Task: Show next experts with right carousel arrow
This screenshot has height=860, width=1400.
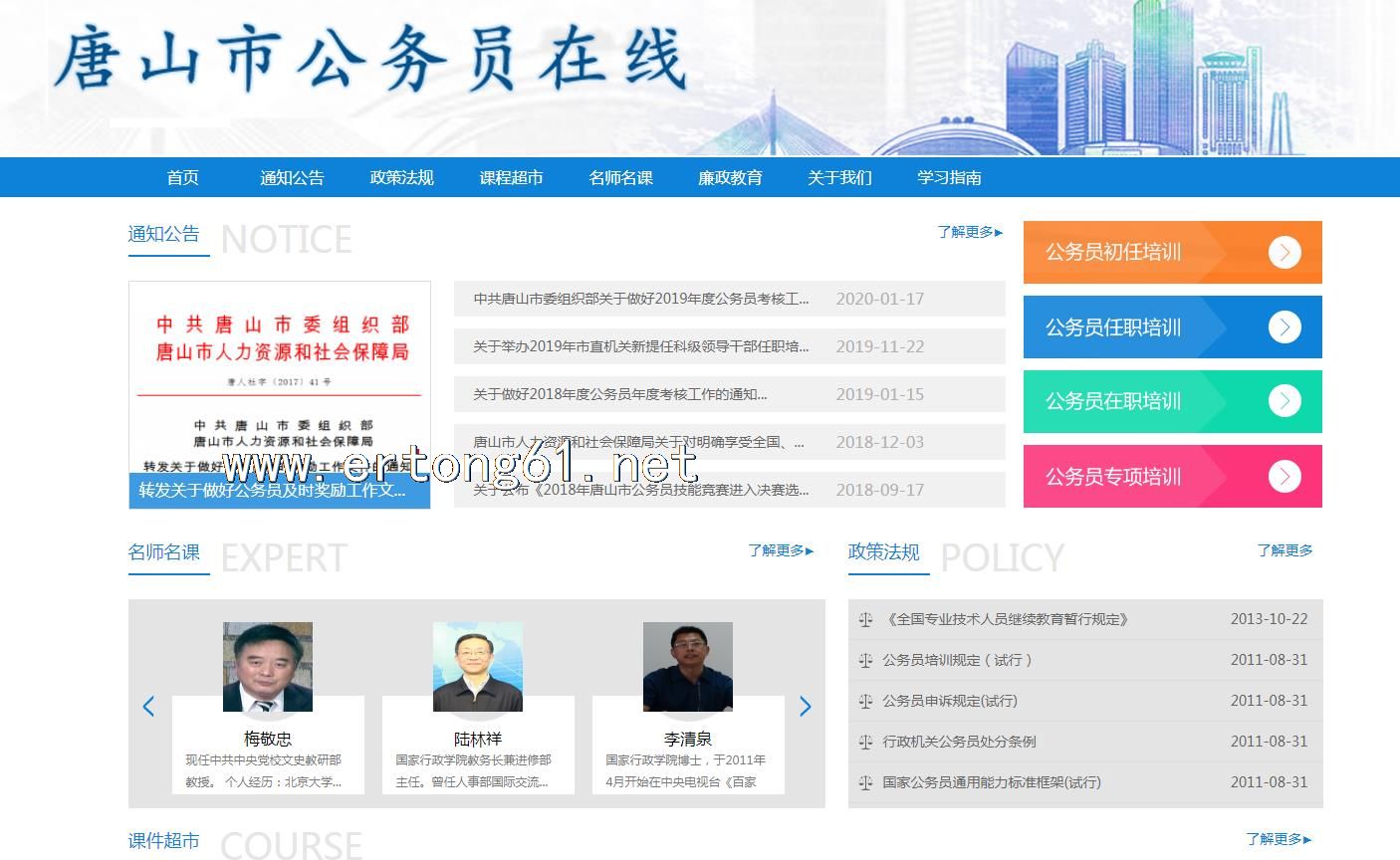Action: [805, 707]
